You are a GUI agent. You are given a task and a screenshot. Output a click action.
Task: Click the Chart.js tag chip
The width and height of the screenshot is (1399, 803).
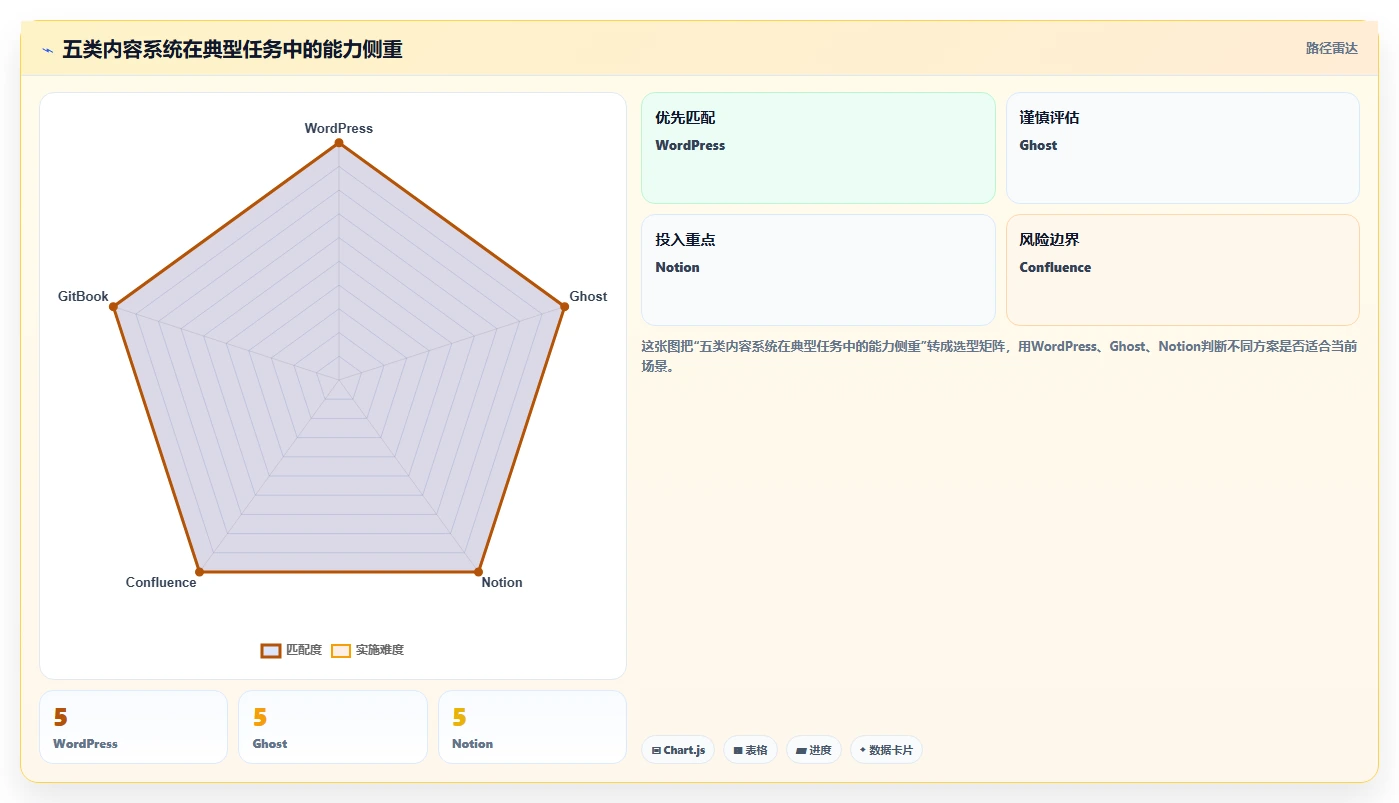click(x=678, y=750)
